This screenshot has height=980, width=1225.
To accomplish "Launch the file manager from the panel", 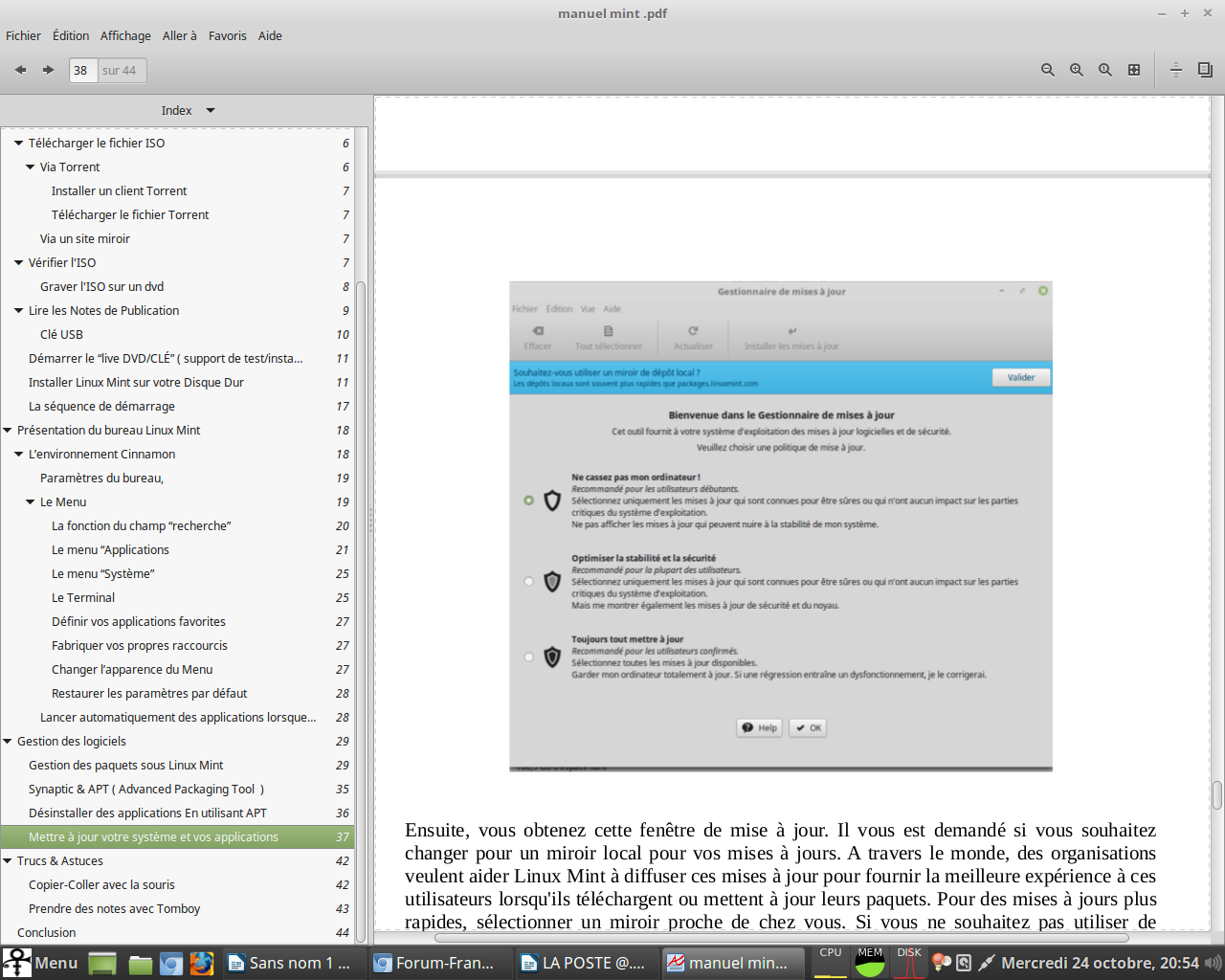I will point(141,964).
